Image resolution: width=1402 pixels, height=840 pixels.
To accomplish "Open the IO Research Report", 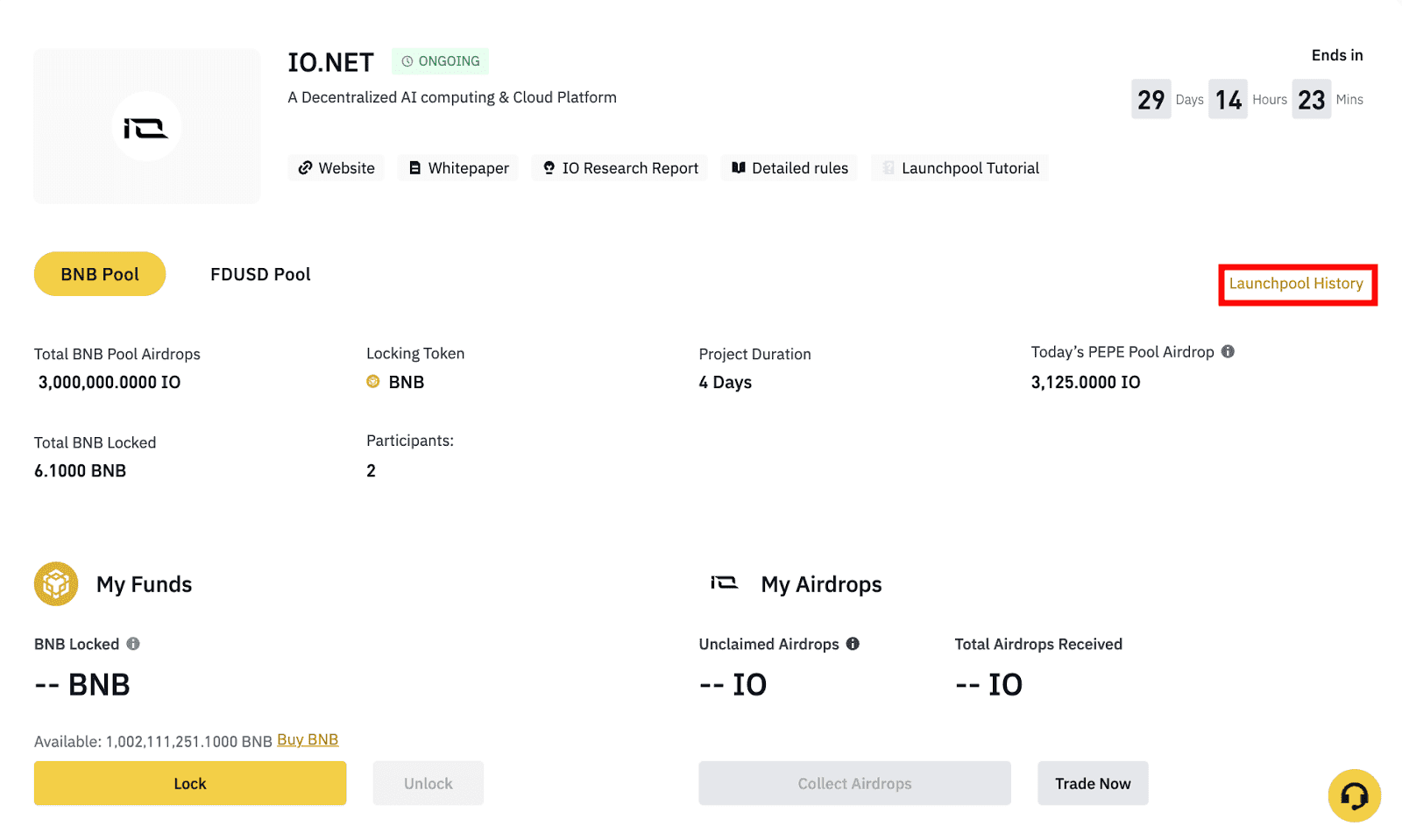I will [x=620, y=168].
